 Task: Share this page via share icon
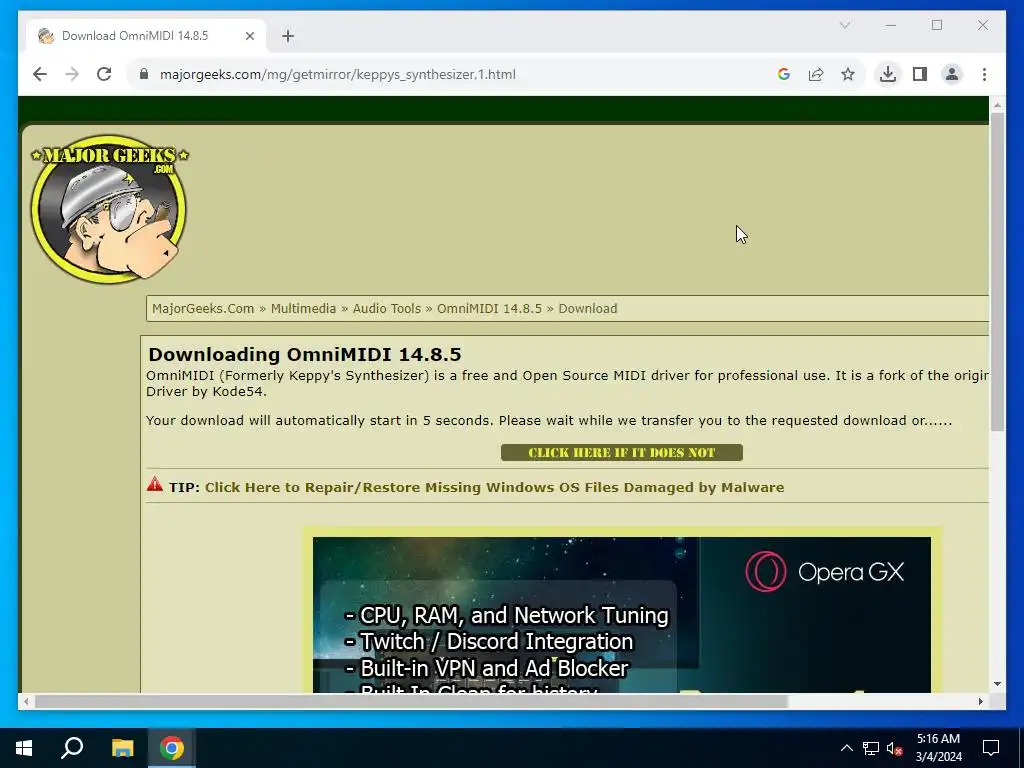click(x=816, y=74)
